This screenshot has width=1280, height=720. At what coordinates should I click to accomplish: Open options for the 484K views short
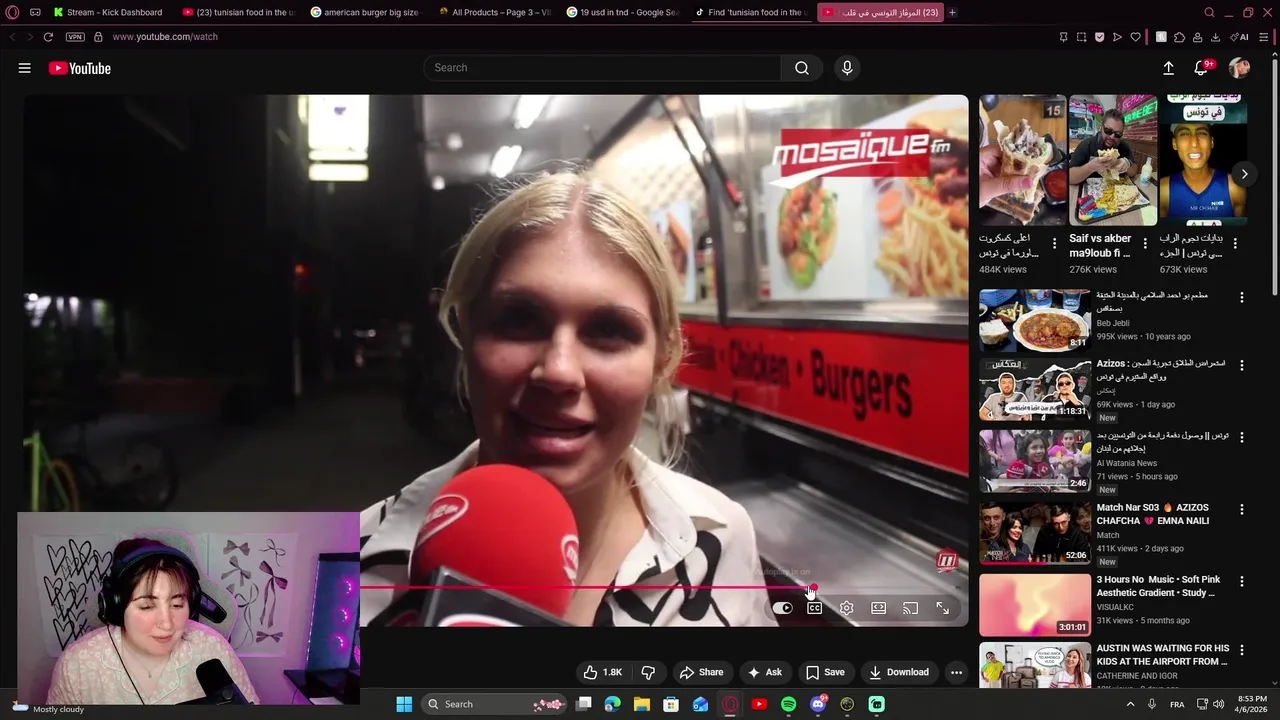(1054, 243)
